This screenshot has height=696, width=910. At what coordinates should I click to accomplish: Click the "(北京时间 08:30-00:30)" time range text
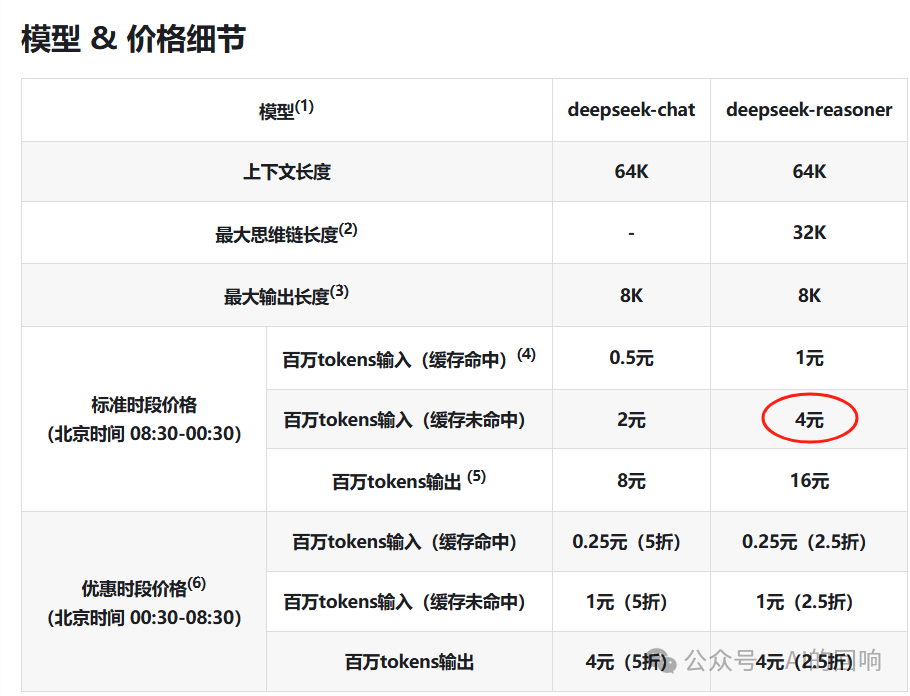(144, 434)
